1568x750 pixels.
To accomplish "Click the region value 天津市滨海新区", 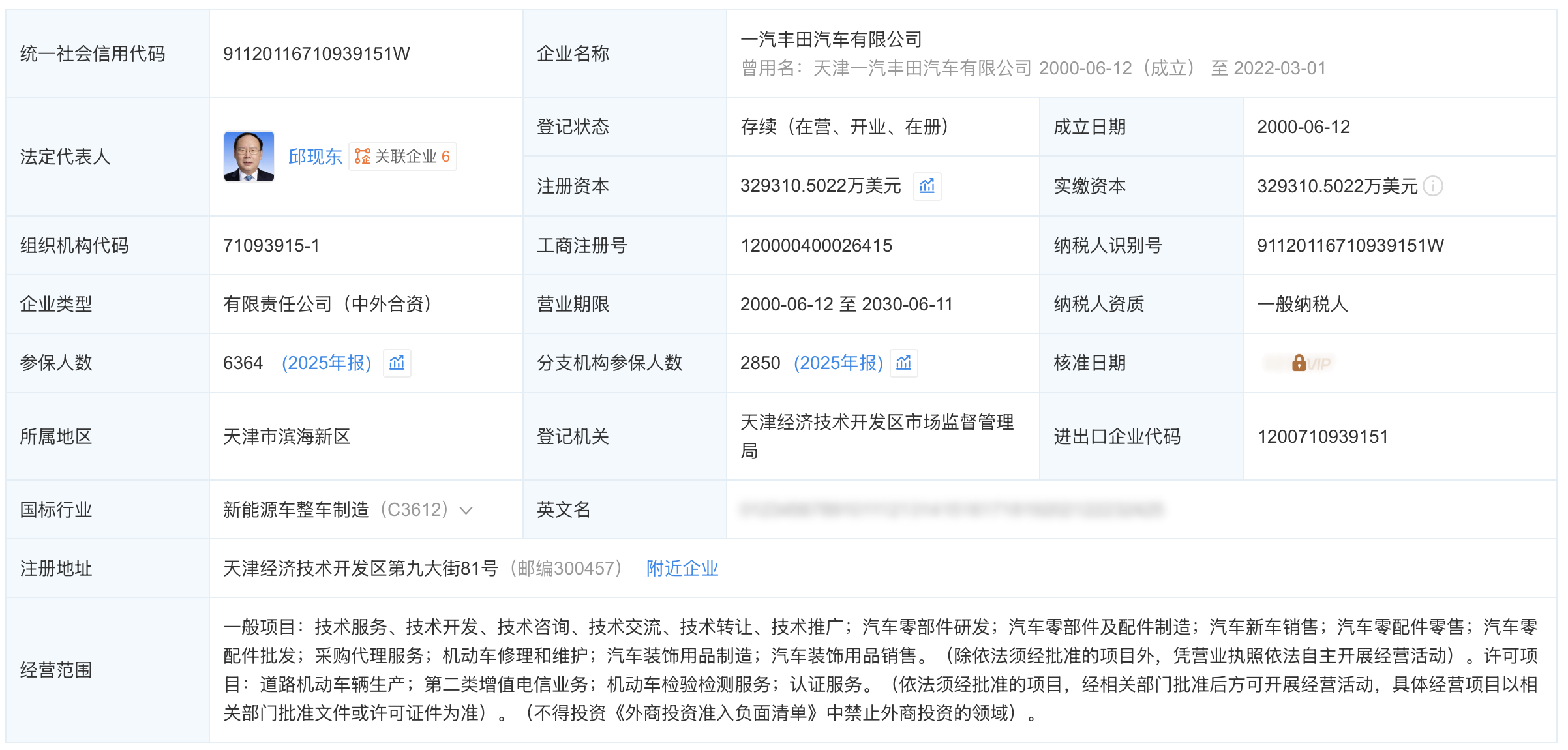I will tap(287, 437).
